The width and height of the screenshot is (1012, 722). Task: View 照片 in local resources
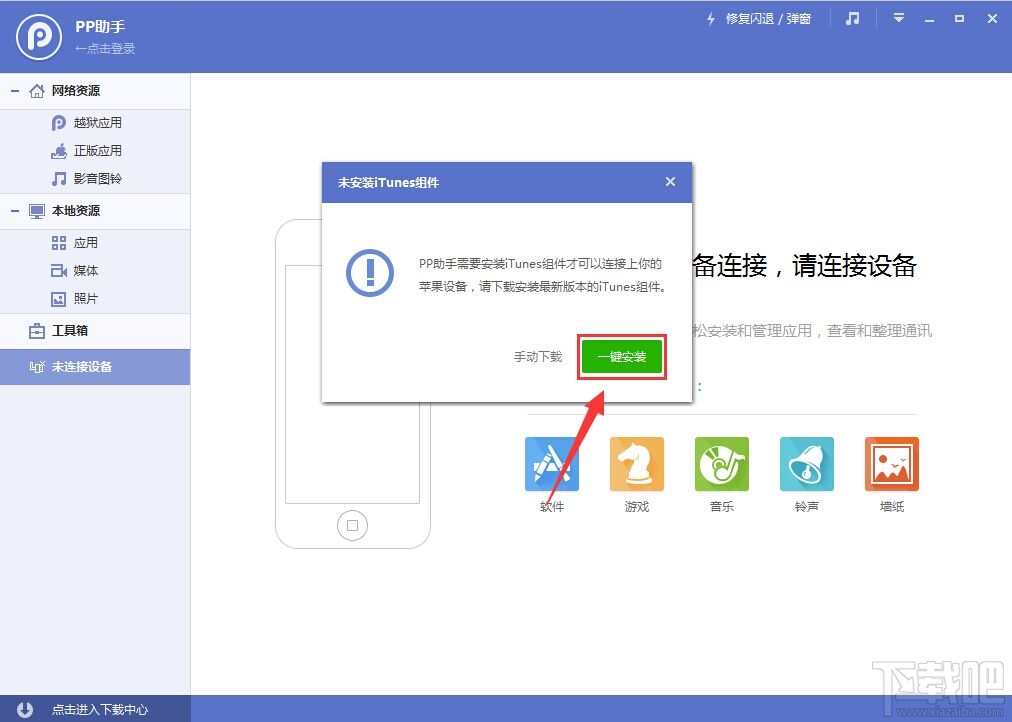coord(85,298)
